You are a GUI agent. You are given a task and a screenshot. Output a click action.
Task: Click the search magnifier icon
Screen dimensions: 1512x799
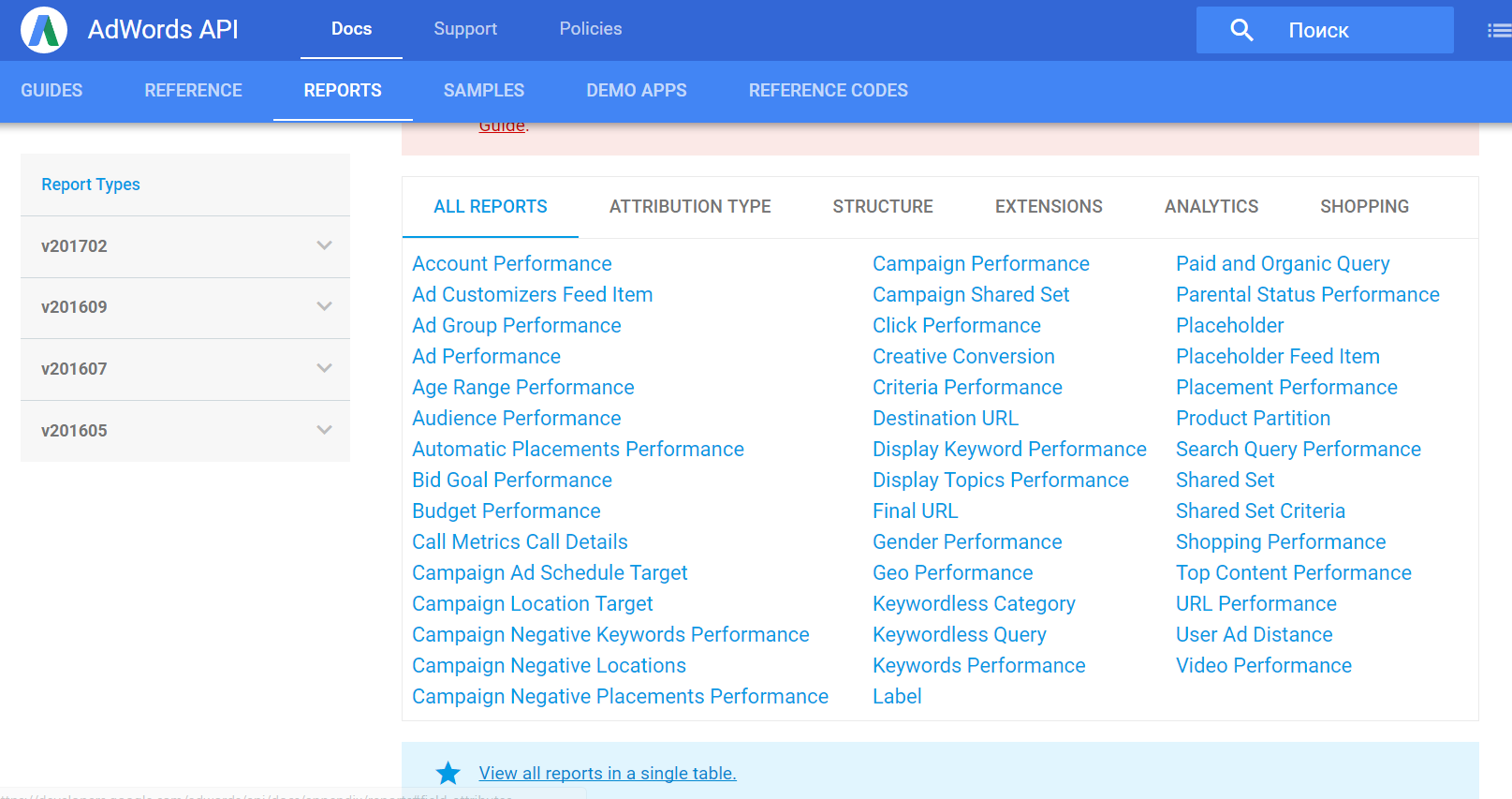[x=1241, y=30]
